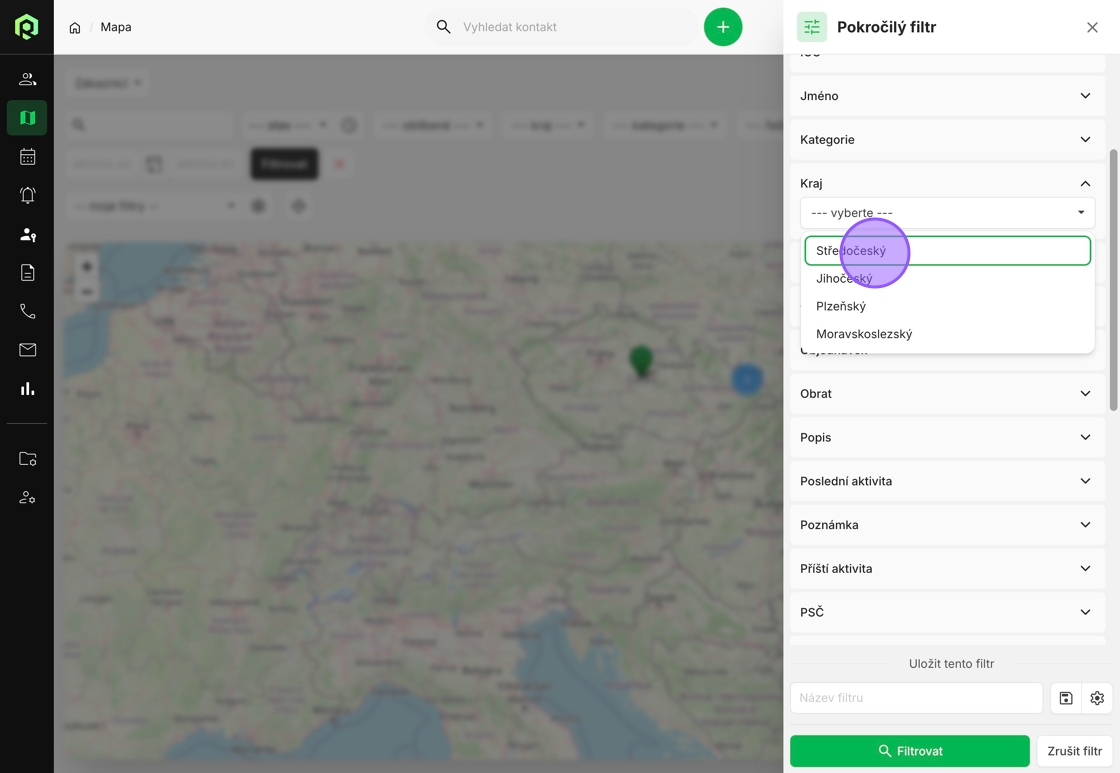Open the folder settings icon in the sidebar
Screen dimensions: 1120x773
(27, 459)
